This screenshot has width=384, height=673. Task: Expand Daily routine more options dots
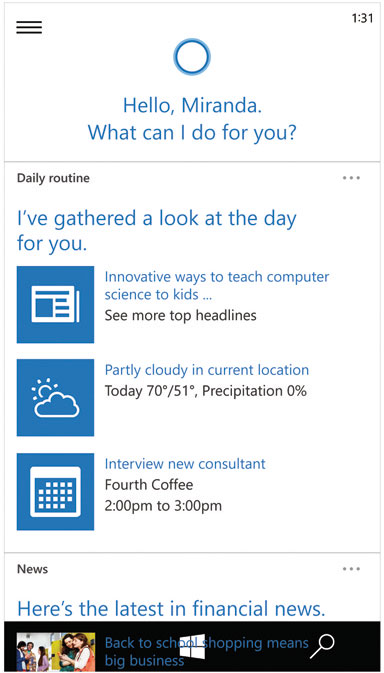351,178
